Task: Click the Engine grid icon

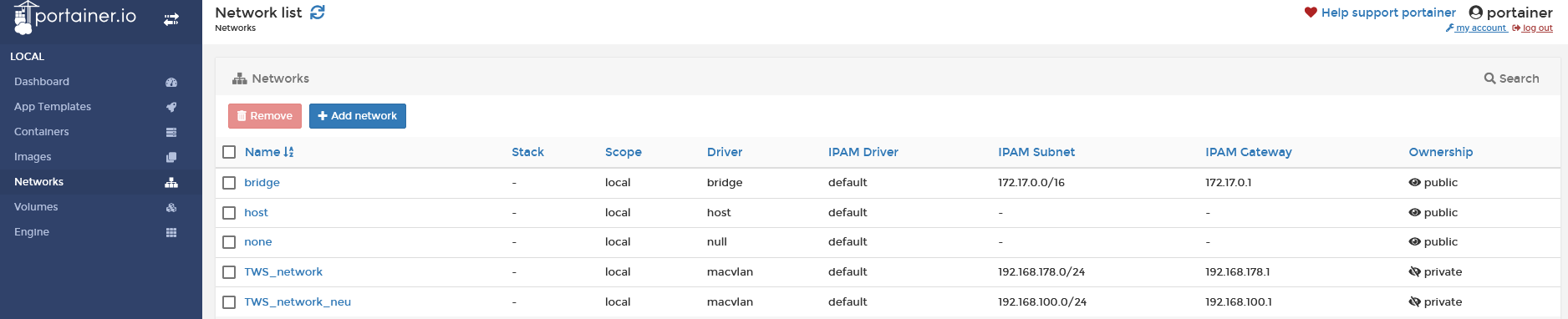Action: (x=171, y=232)
